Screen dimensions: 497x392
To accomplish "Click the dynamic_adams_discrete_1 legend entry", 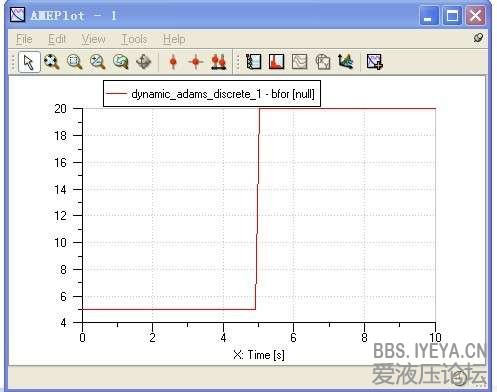I will 212,94.
